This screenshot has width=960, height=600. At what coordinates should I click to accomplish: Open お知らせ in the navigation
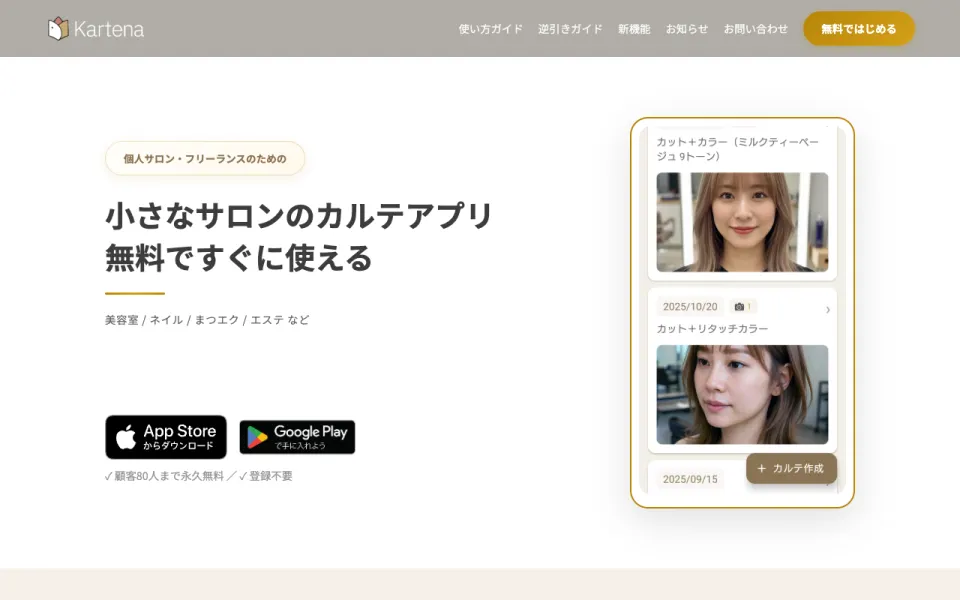(x=687, y=29)
